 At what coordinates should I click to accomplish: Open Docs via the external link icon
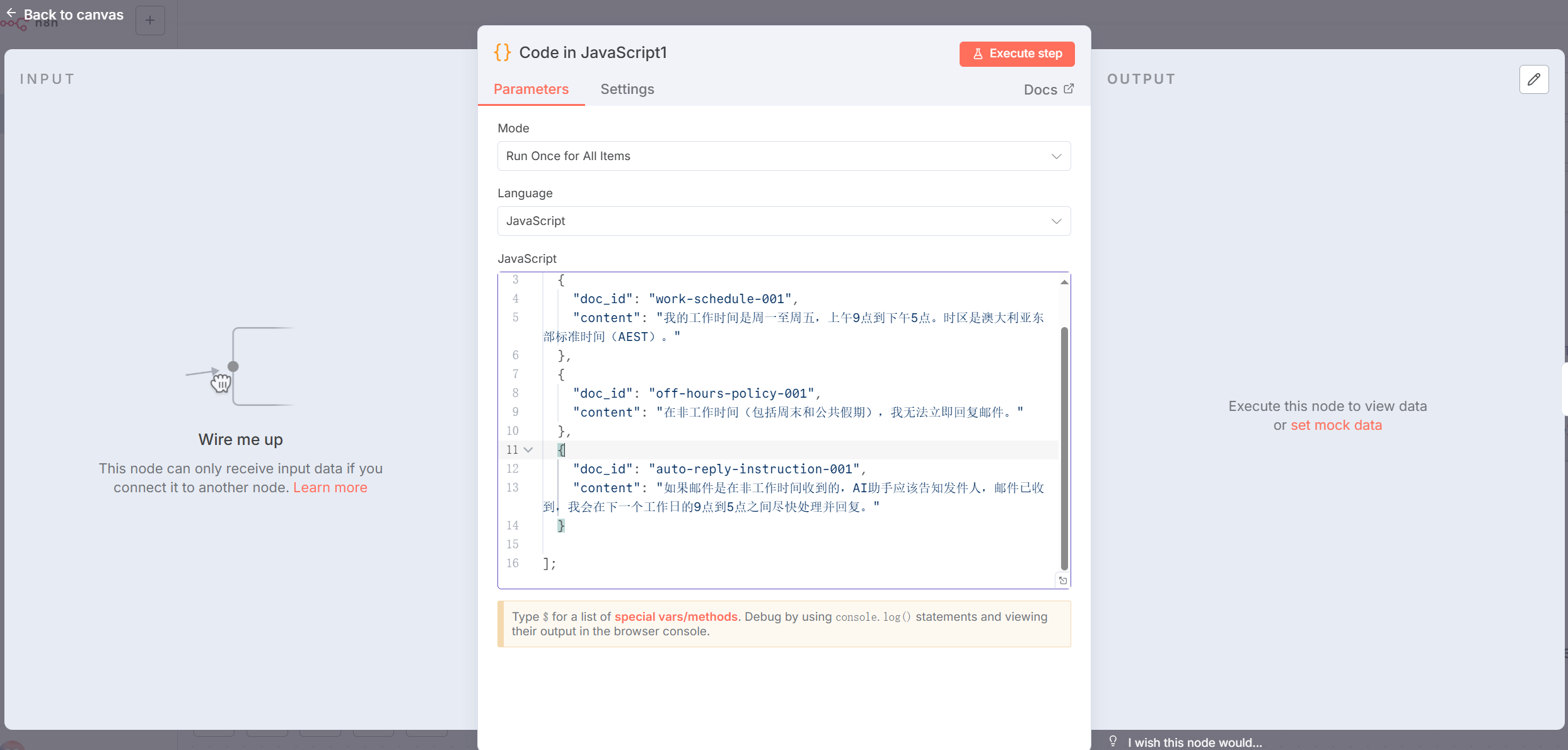pyautogui.click(x=1069, y=89)
